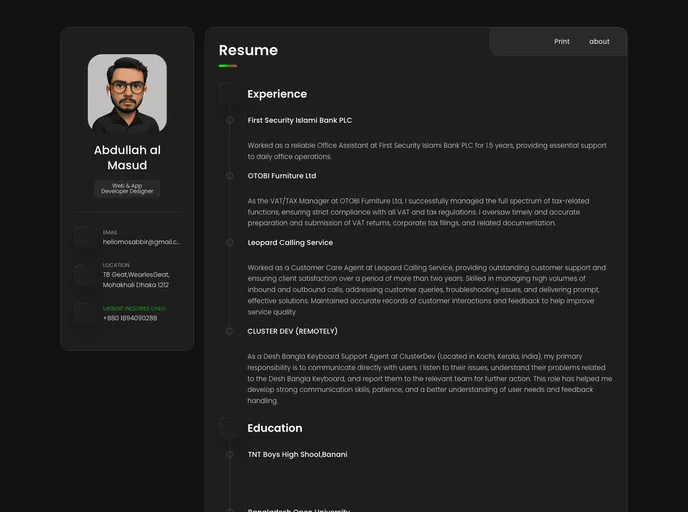This screenshot has height=512, width=688.
Task: Click timeline dot beside Leopard Calling Service
Action: [x=229, y=242]
